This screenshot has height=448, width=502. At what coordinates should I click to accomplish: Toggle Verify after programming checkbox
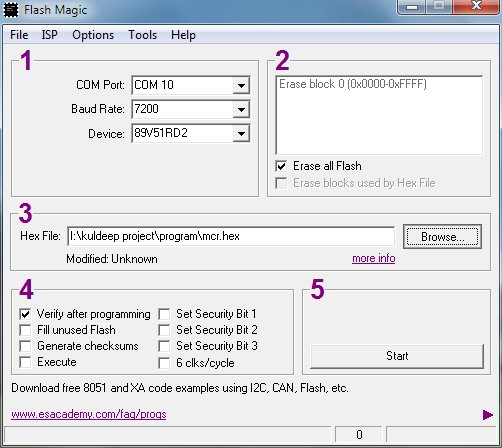(25, 314)
